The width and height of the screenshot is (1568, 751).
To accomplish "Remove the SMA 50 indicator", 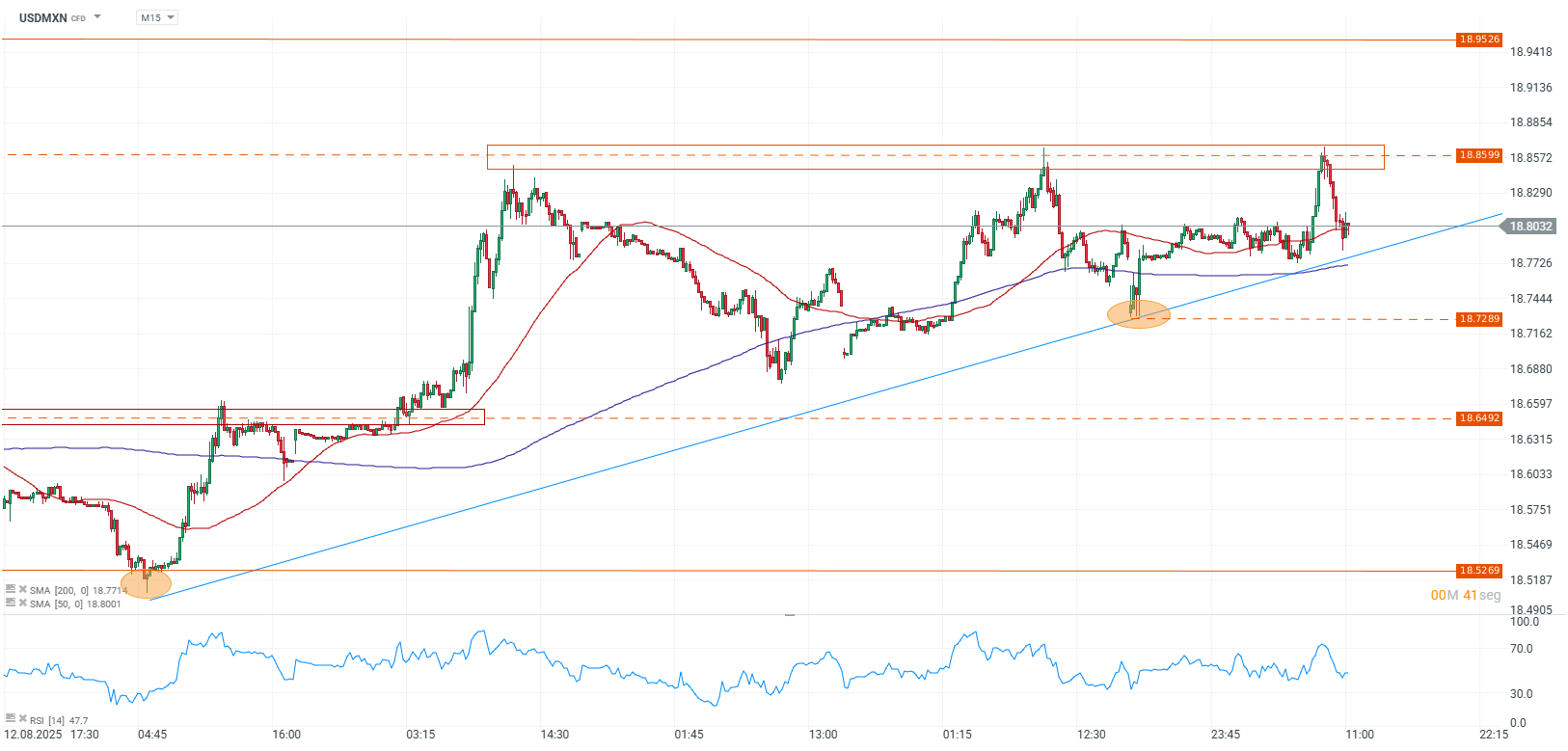I will (x=23, y=603).
